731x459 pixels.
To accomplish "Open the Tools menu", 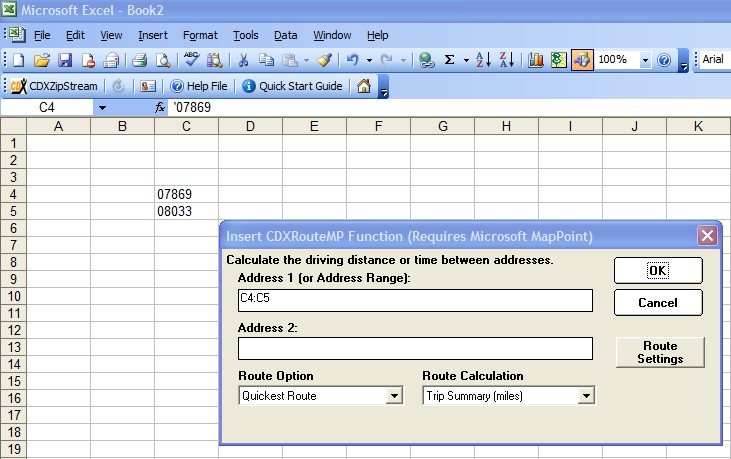I will (246, 35).
